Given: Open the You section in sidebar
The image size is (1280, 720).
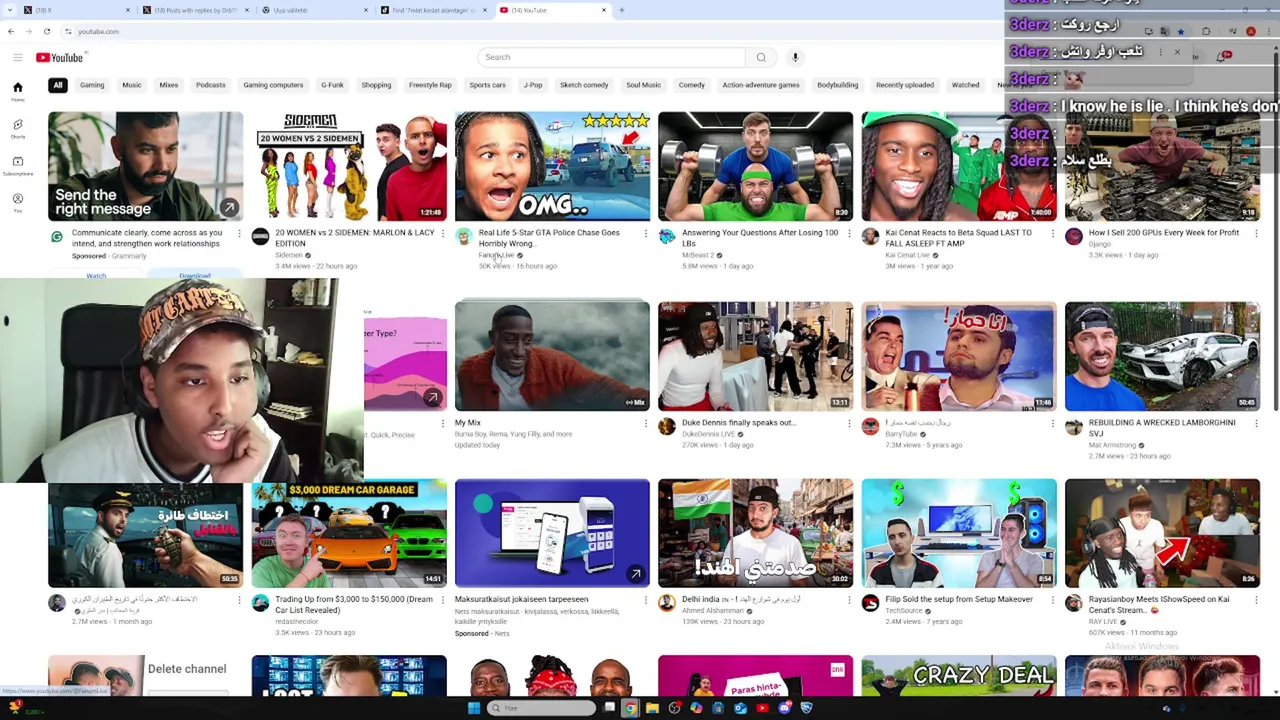Looking at the screenshot, I should pyautogui.click(x=17, y=202).
